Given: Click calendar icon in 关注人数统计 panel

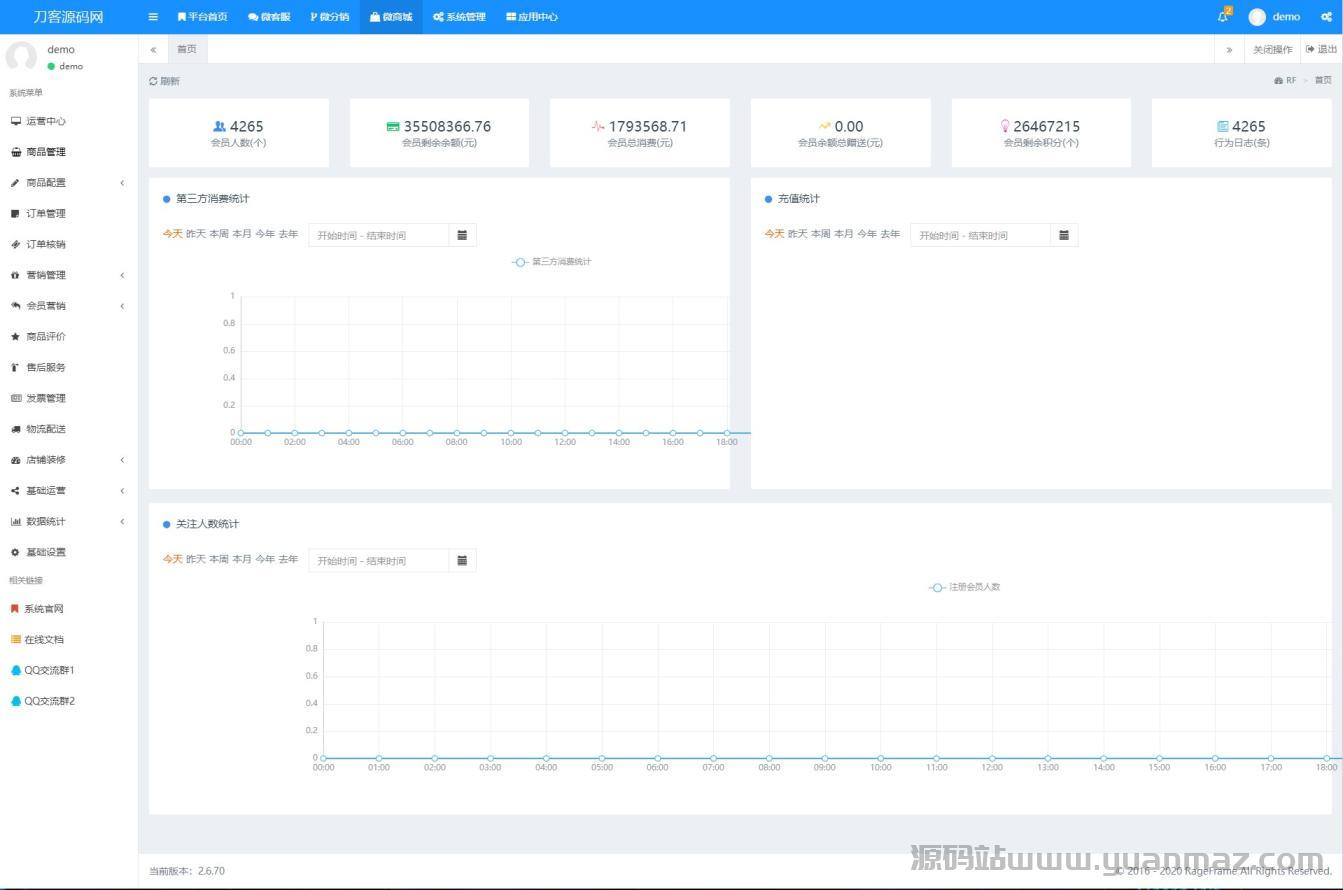Looking at the screenshot, I should coord(462,560).
